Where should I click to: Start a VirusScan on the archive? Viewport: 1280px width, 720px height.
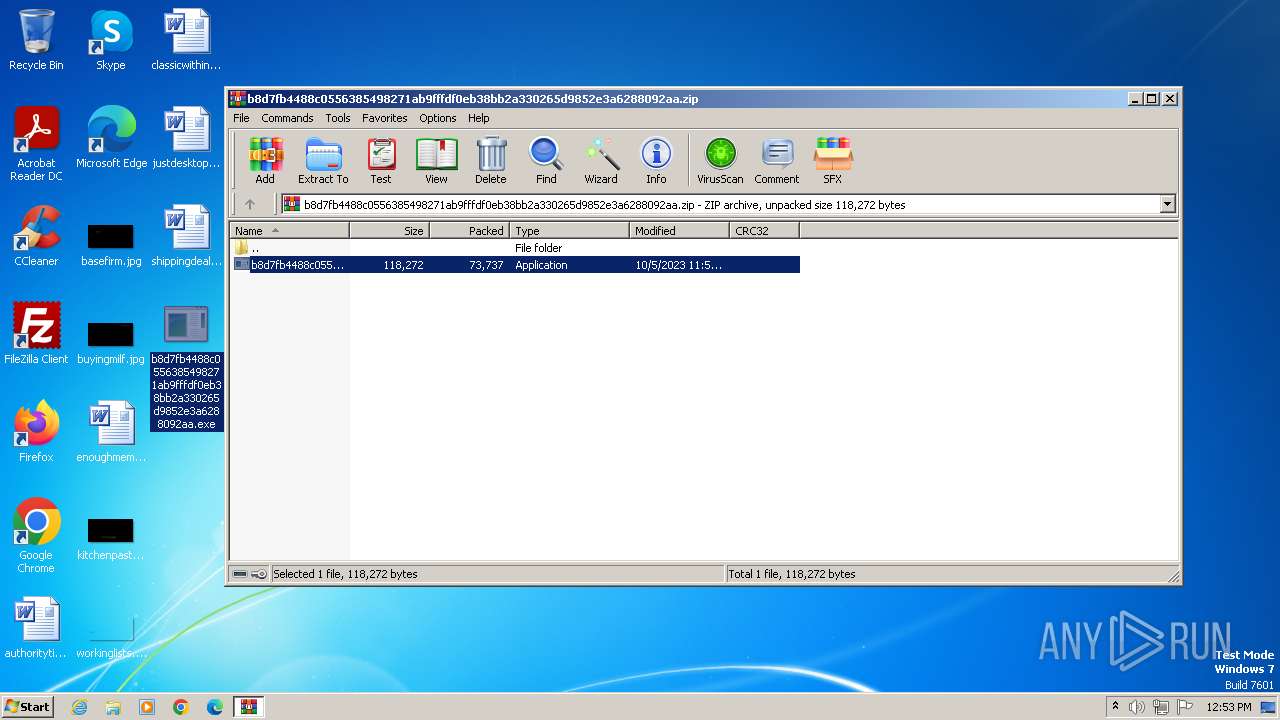720,161
